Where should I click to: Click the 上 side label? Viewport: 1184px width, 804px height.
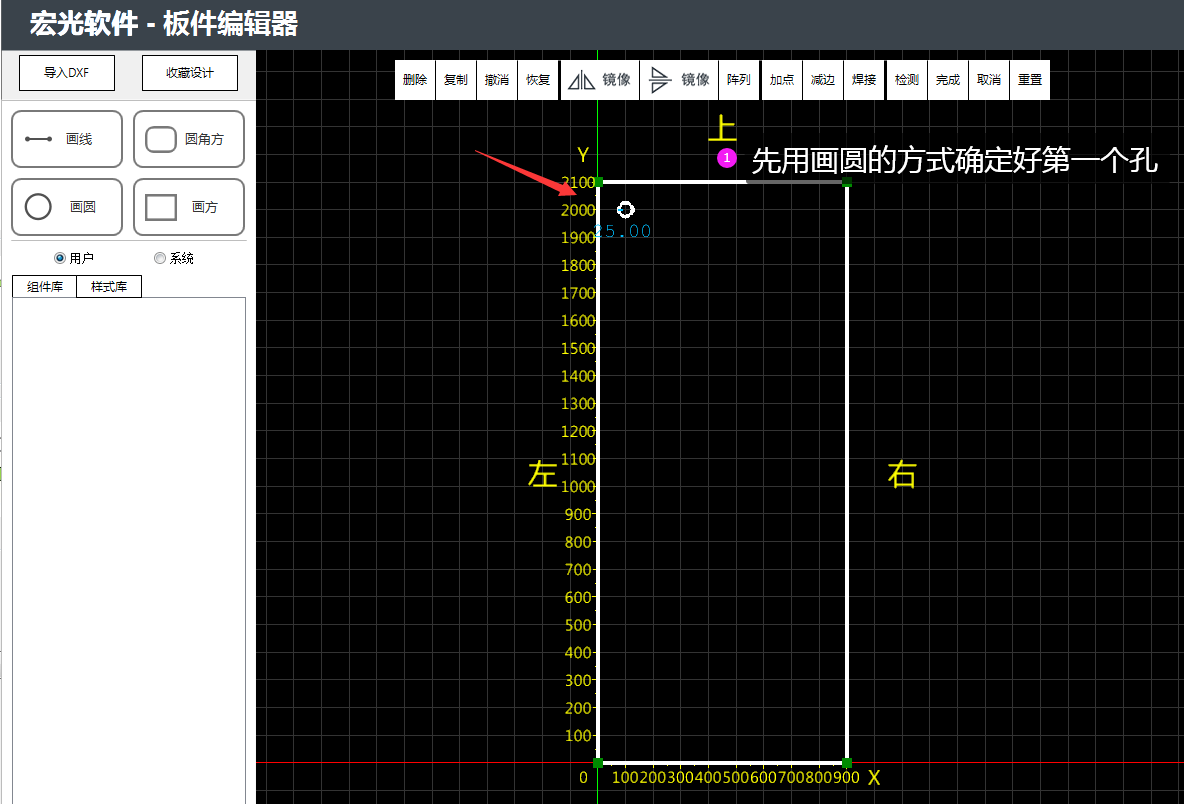coord(722,128)
